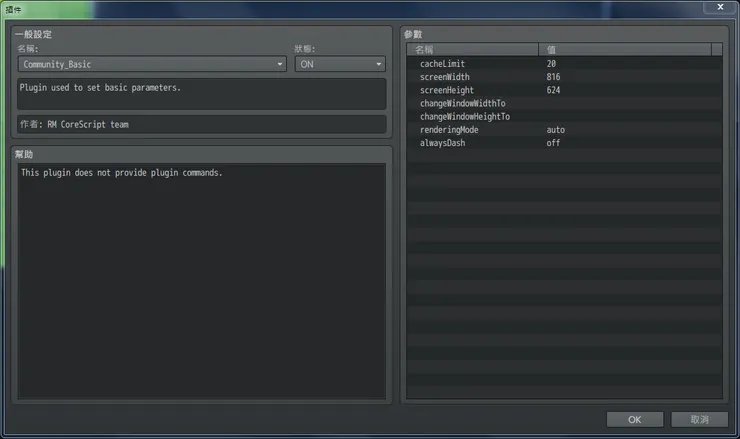Image resolution: width=740 pixels, height=439 pixels.
Task: Click the help text about plugin commands
Action: point(122,173)
